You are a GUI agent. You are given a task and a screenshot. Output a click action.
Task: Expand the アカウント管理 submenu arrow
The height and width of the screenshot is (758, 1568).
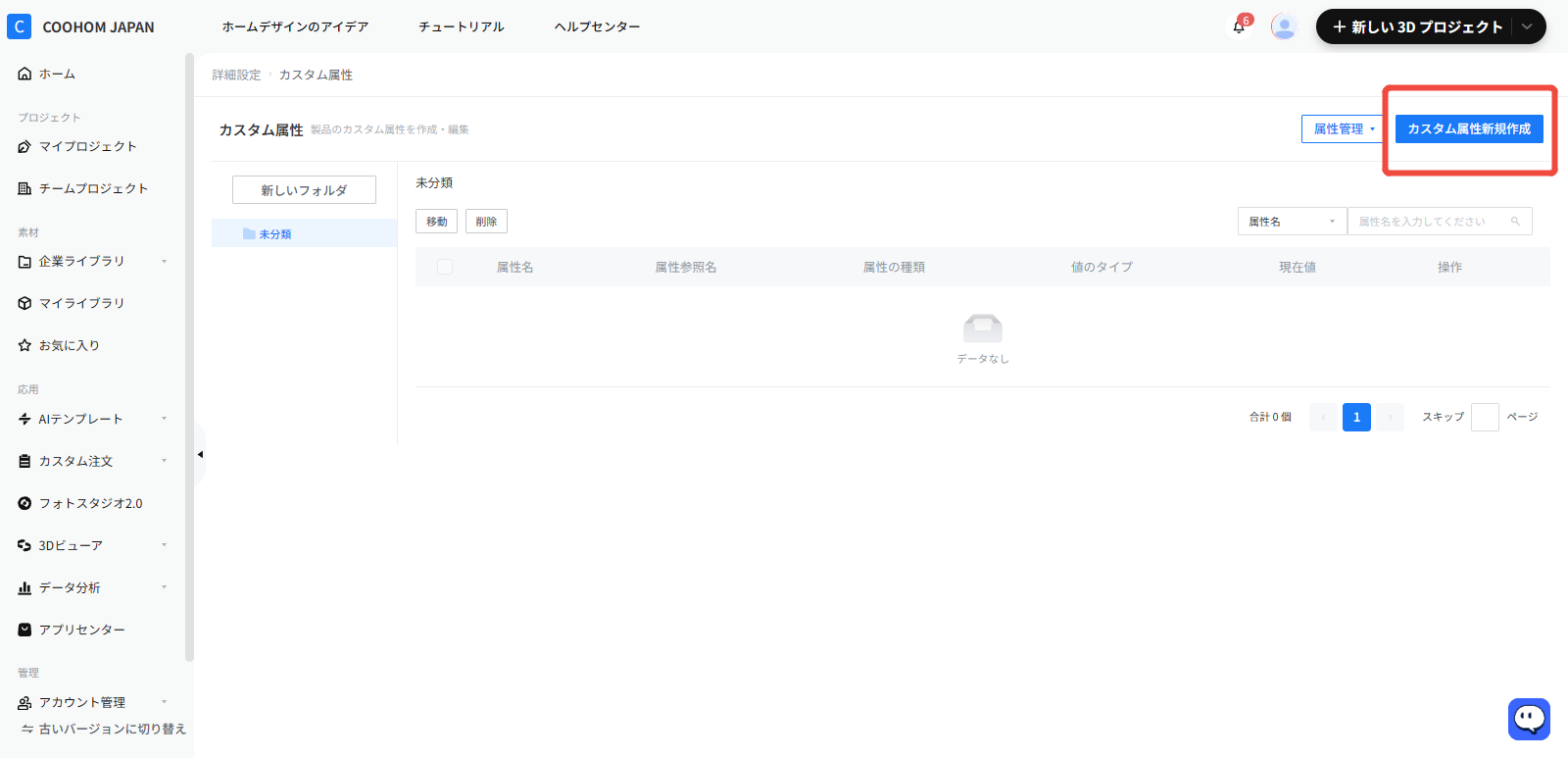coord(164,702)
